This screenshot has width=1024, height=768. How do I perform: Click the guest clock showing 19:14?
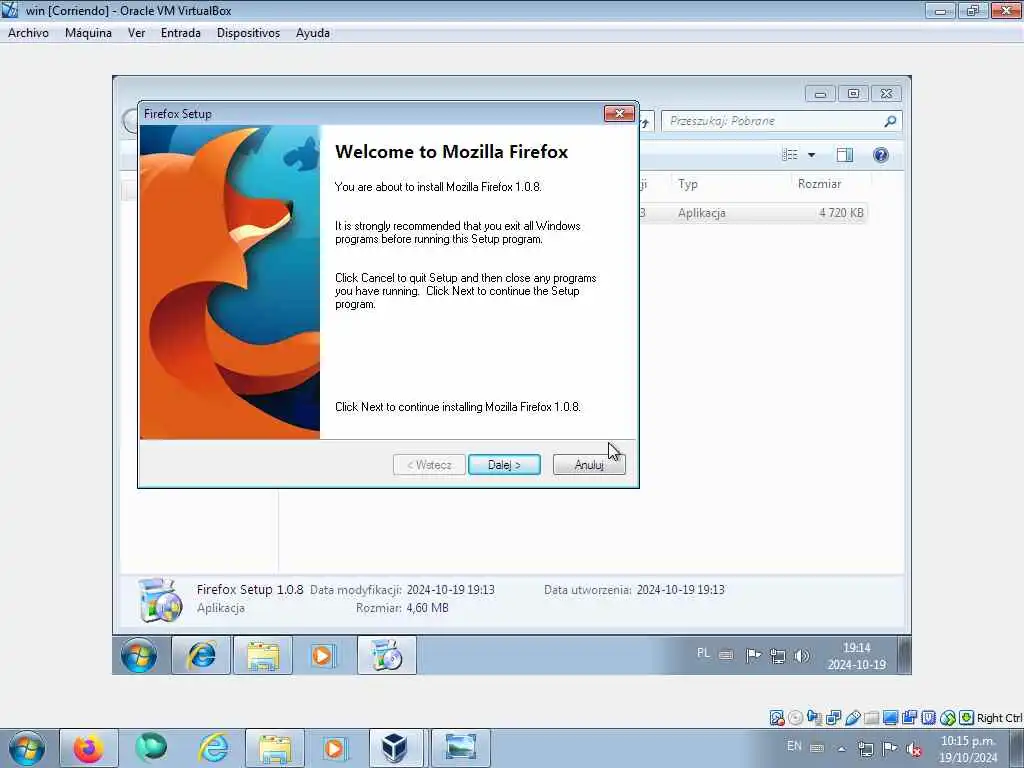pyautogui.click(x=857, y=656)
